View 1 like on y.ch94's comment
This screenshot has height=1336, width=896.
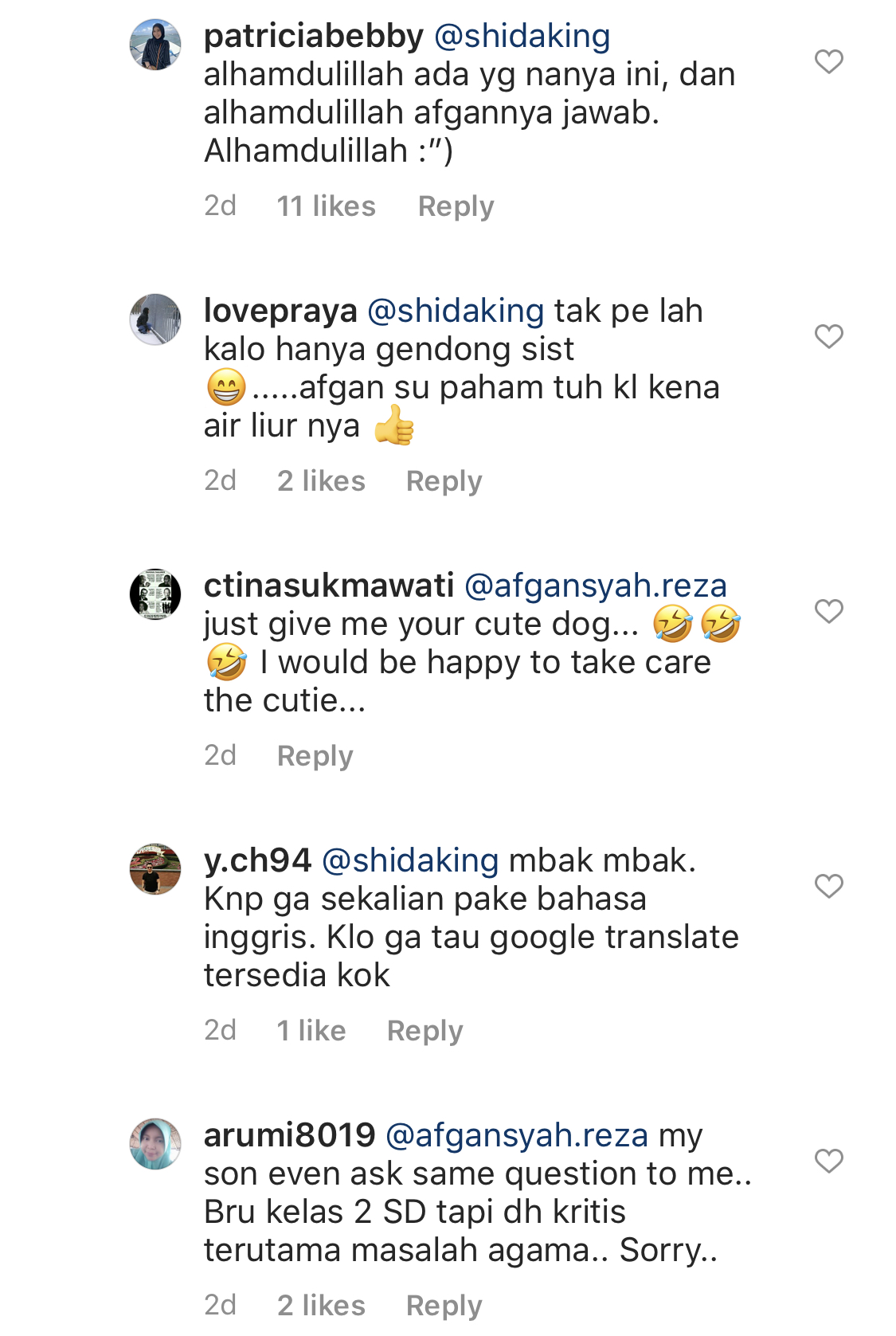(x=311, y=1031)
